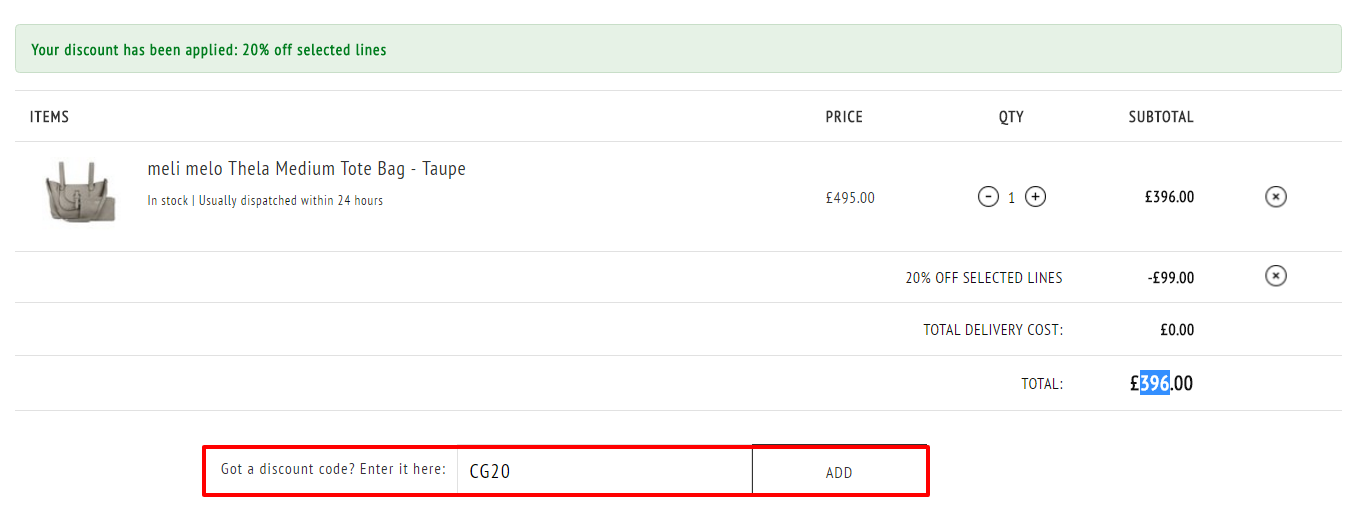Remove the Thela Medium Tote Bag item
Viewport: 1357px width, 518px height.
pyautogui.click(x=1276, y=197)
